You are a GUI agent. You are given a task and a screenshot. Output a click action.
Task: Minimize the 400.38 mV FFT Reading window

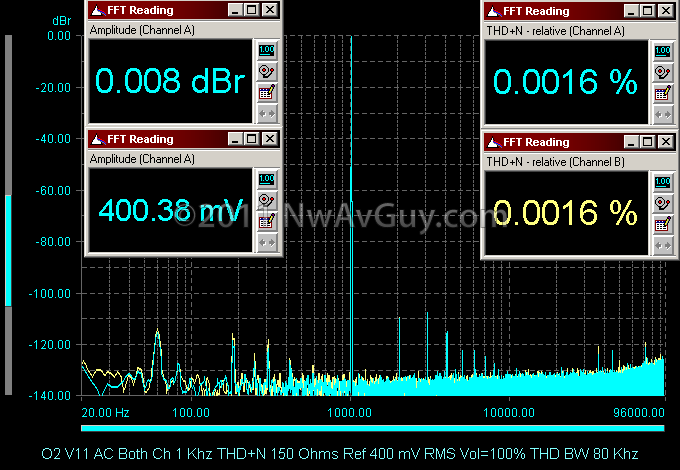pyautogui.click(x=235, y=139)
